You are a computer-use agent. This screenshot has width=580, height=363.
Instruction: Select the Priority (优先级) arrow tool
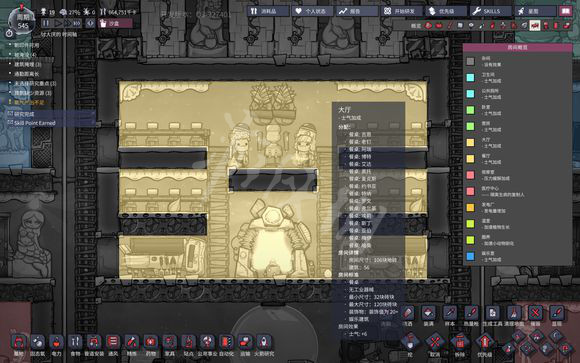pos(485,344)
